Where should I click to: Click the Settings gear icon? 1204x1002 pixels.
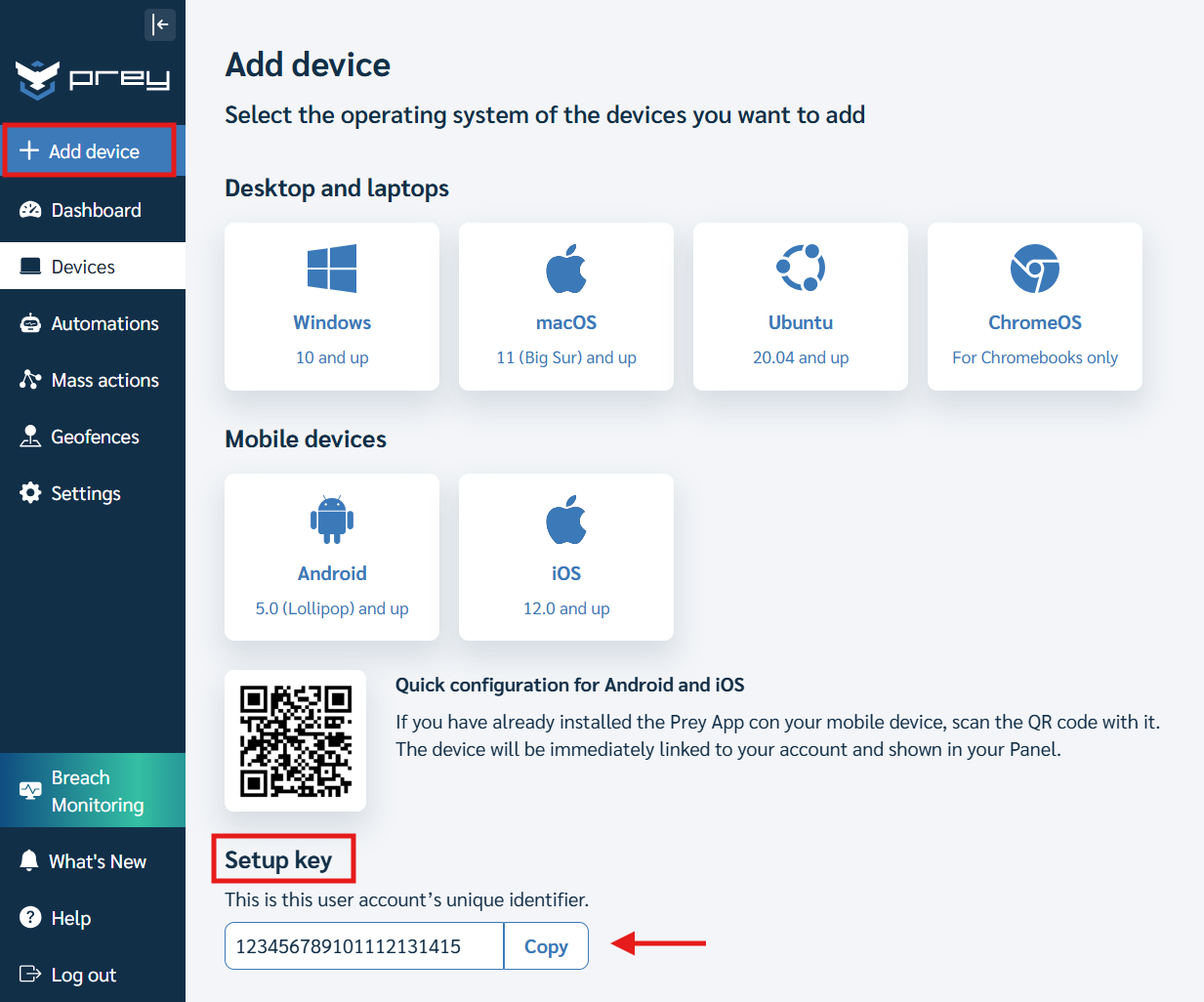[30, 493]
